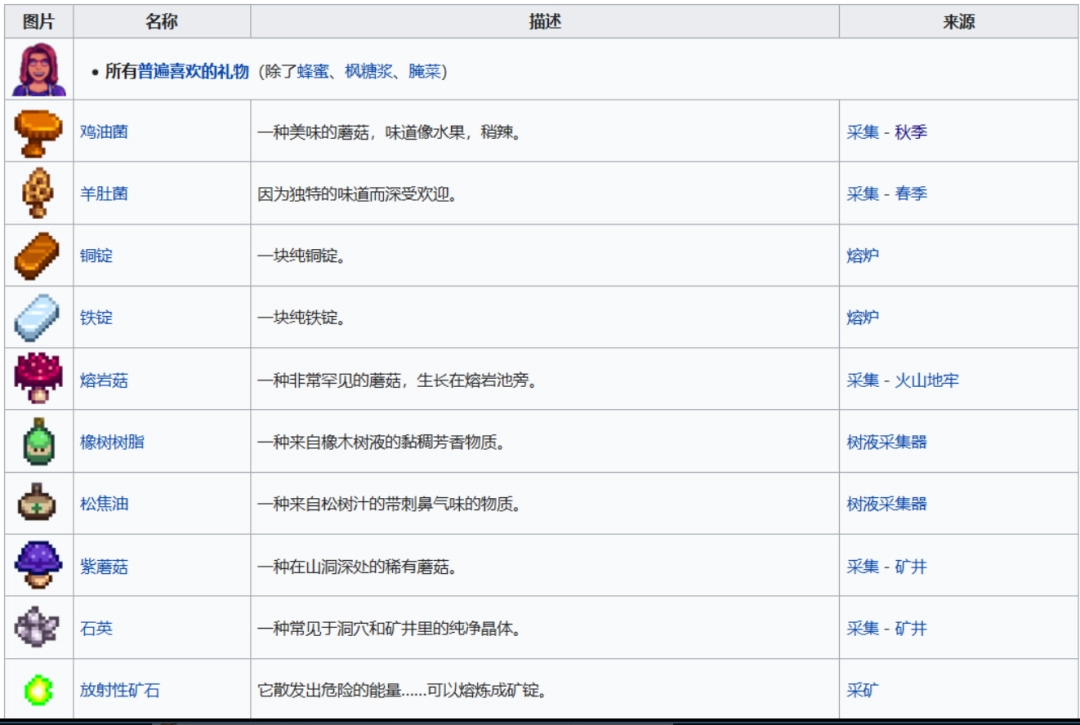Click description 一种常见于洞穴和矿井里的纯净晶体。
The width and height of the screenshot is (1080, 725).
point(389,628)
